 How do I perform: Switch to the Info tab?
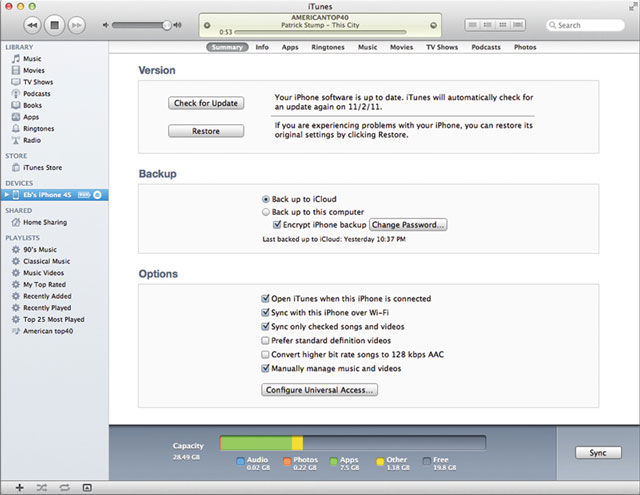(262, 47)
